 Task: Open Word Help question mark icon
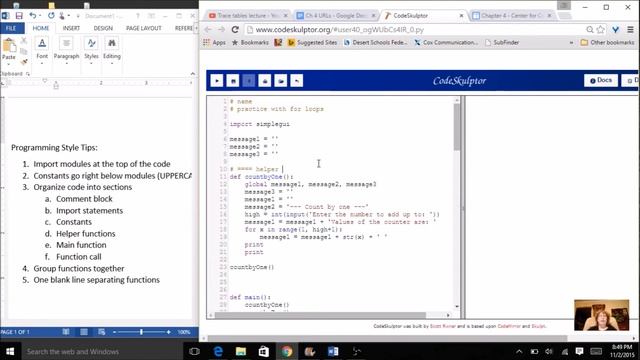point(138,16)
